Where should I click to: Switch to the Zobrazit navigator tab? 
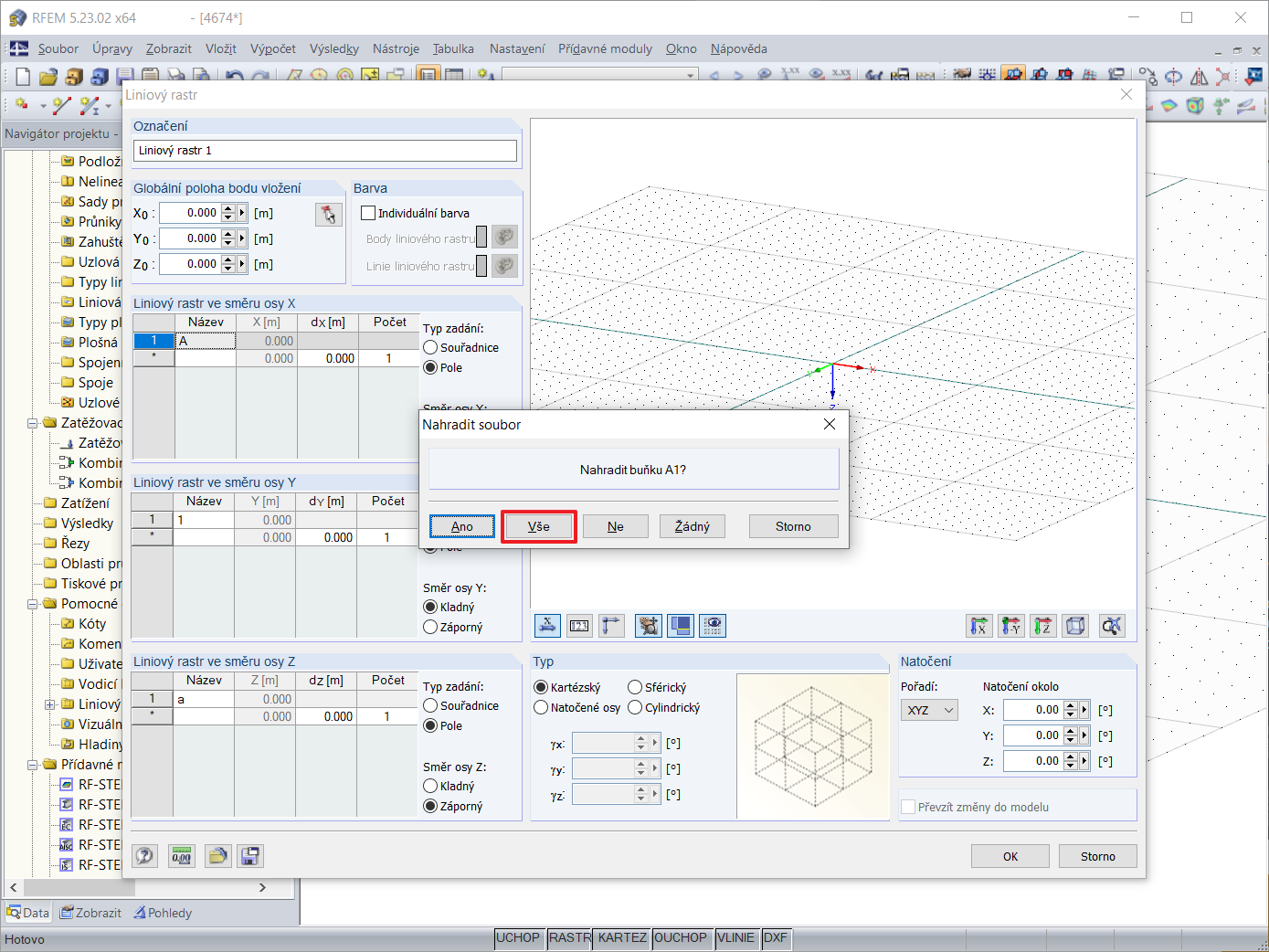(90, 913)
